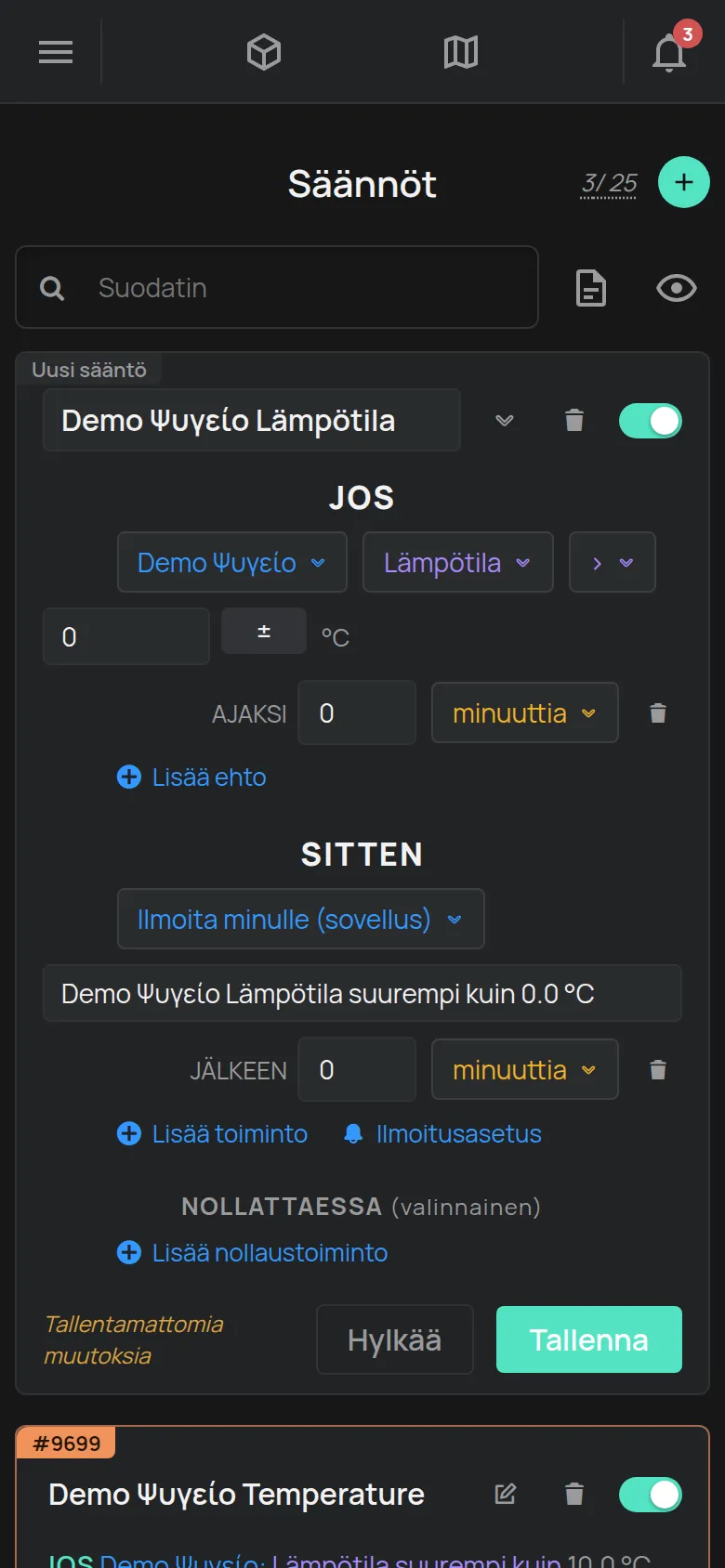Click the 3/25 rule count text

[x=609, y=183]
